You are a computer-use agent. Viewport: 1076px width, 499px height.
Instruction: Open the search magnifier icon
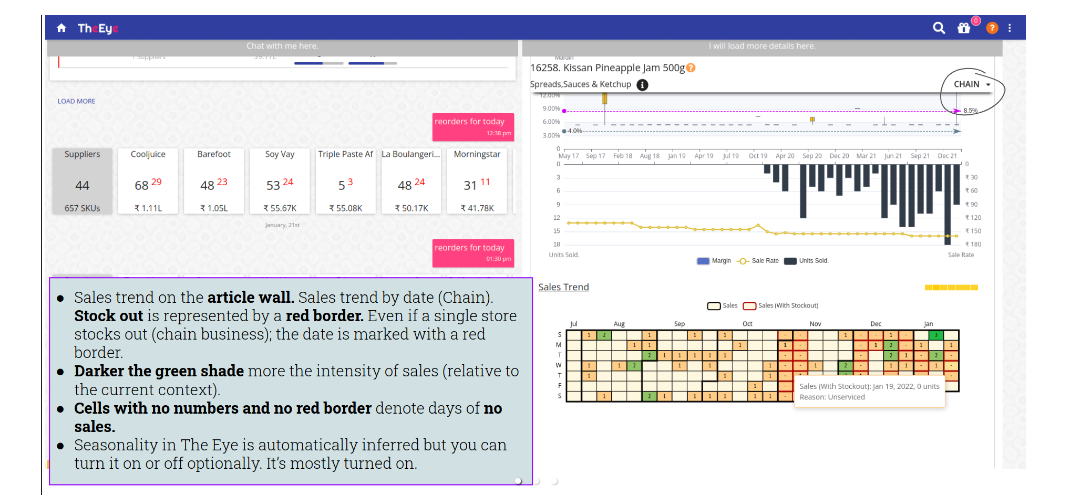939,28
